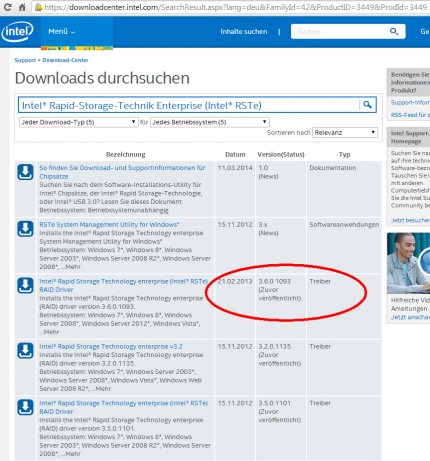The image size is (430, 461).
Task: Click the blue magnifier in downloads search box
Action: coord(367,105)
